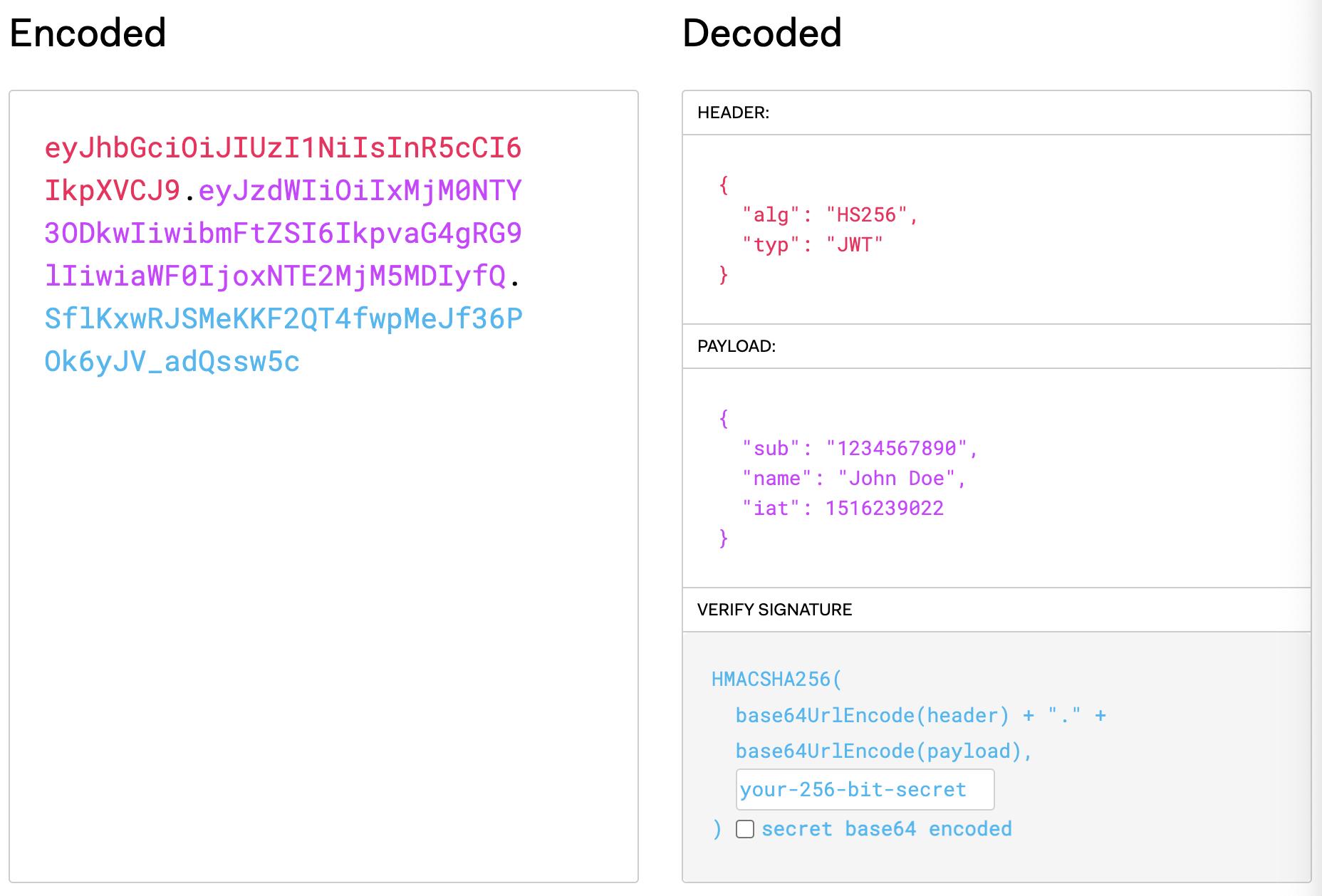Screen dimensions: 1322x896
Task: Click the Decoded heading
Action: click(761, 33)
